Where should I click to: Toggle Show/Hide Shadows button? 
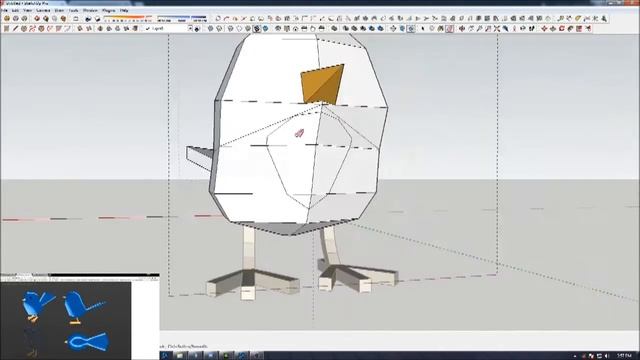[x=97, y=19]
